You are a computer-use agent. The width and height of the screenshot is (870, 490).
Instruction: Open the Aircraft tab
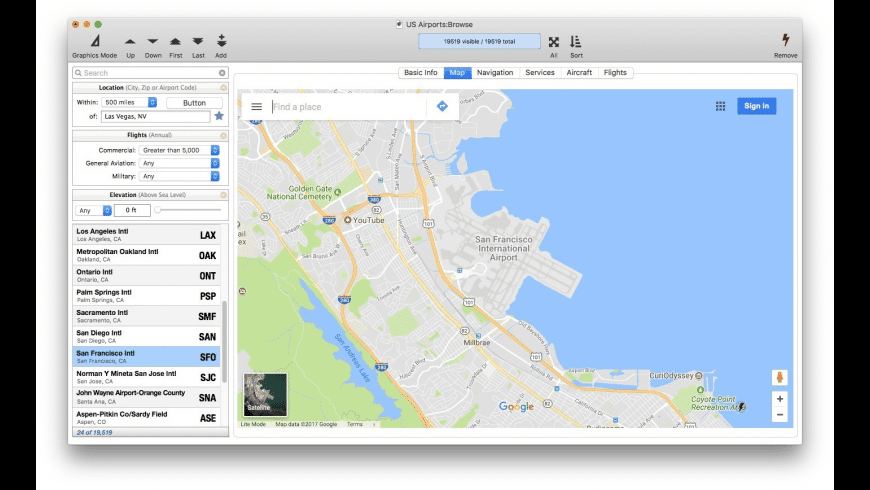(x=579, y=73)
